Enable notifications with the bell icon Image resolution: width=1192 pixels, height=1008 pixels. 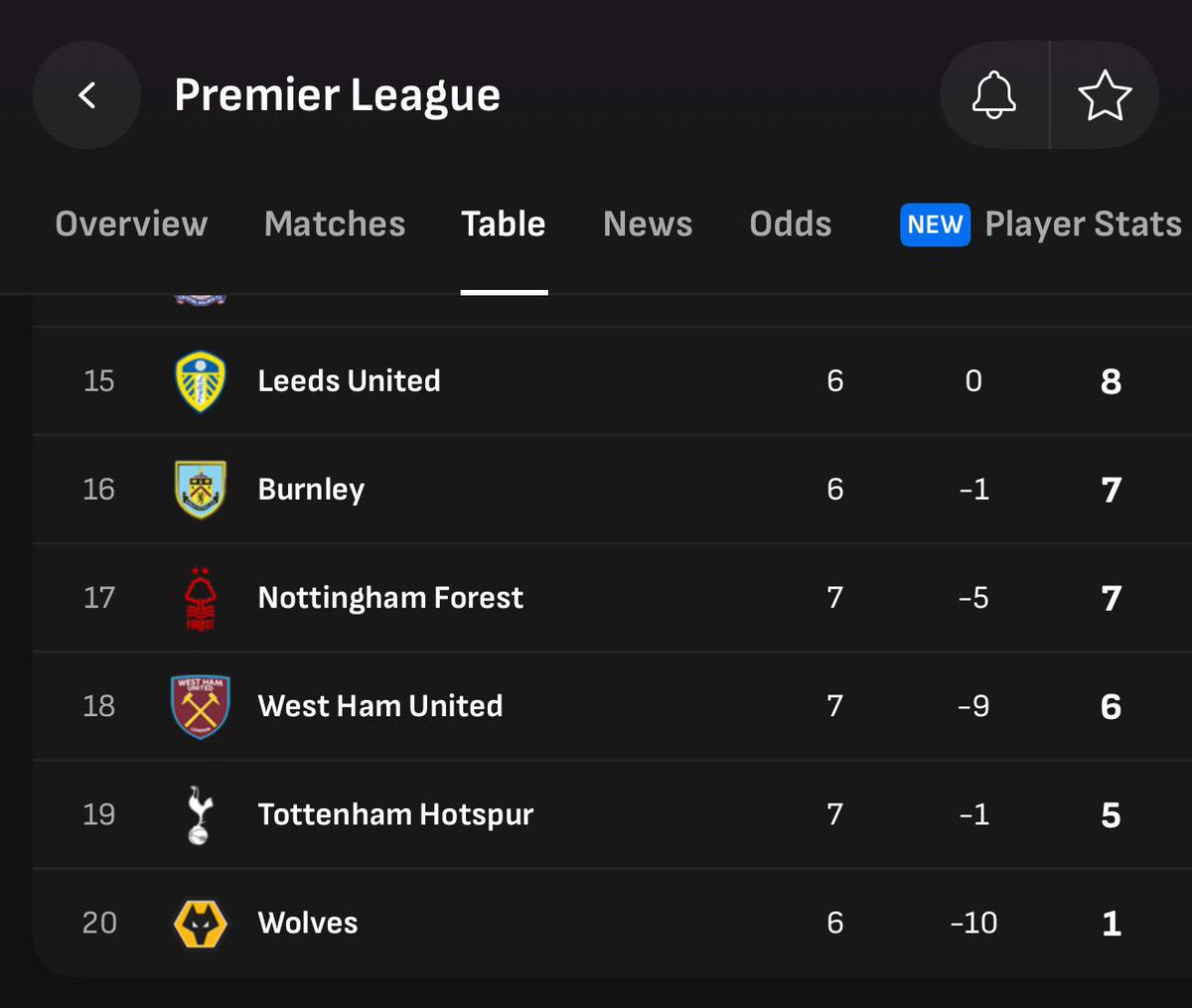point(994,95)
